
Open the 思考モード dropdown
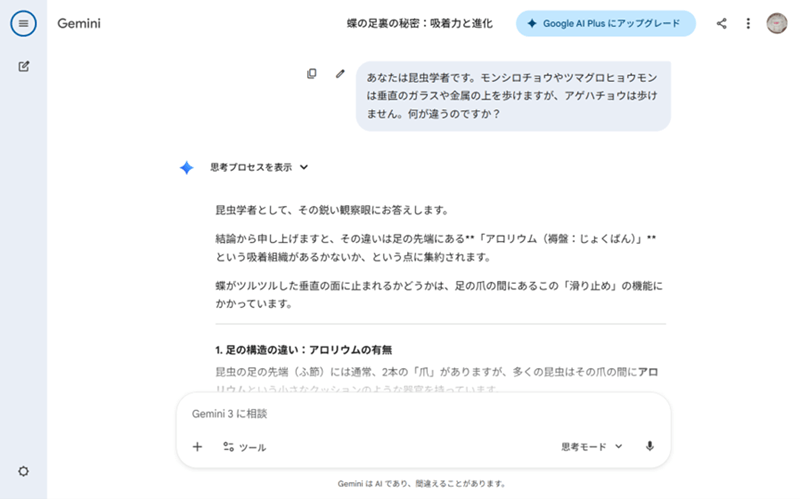click(592, 447)
